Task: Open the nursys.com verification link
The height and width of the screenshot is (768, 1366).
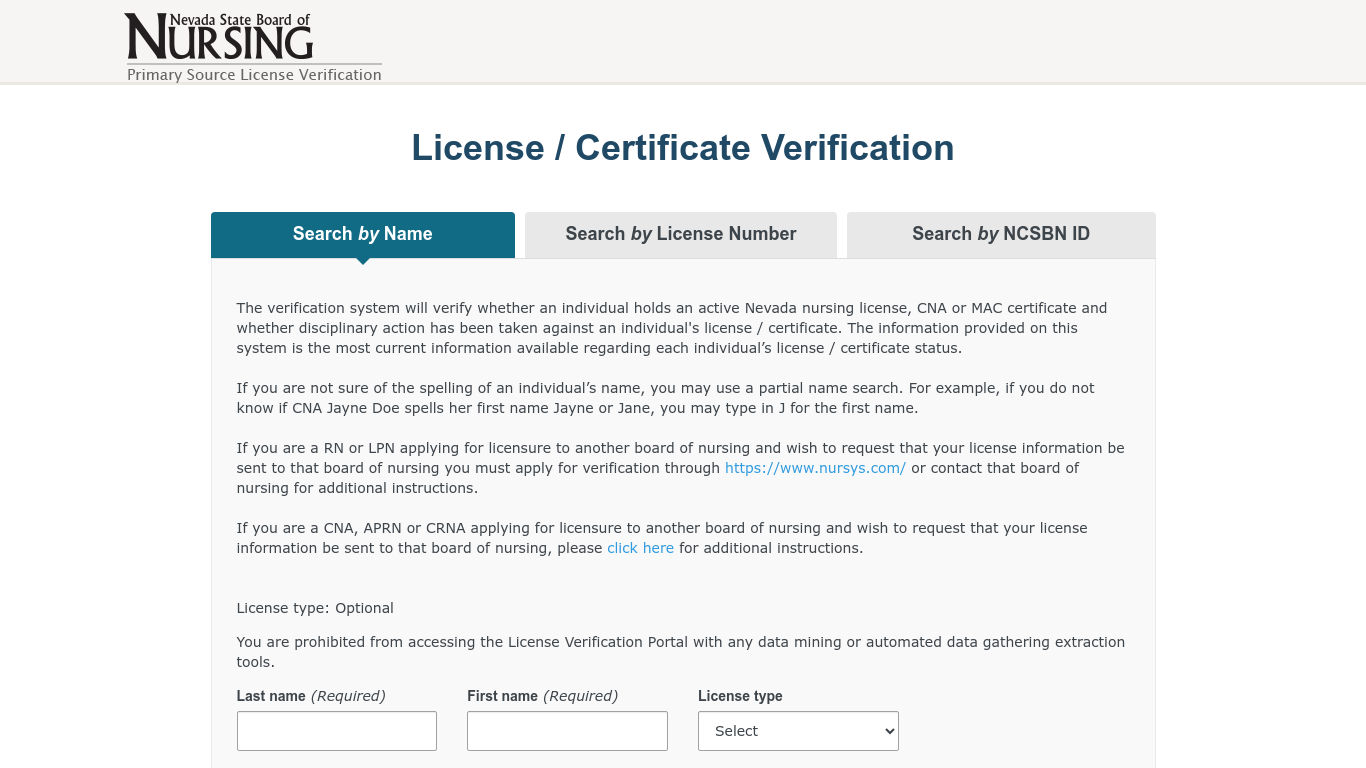Action: (815, 468)
